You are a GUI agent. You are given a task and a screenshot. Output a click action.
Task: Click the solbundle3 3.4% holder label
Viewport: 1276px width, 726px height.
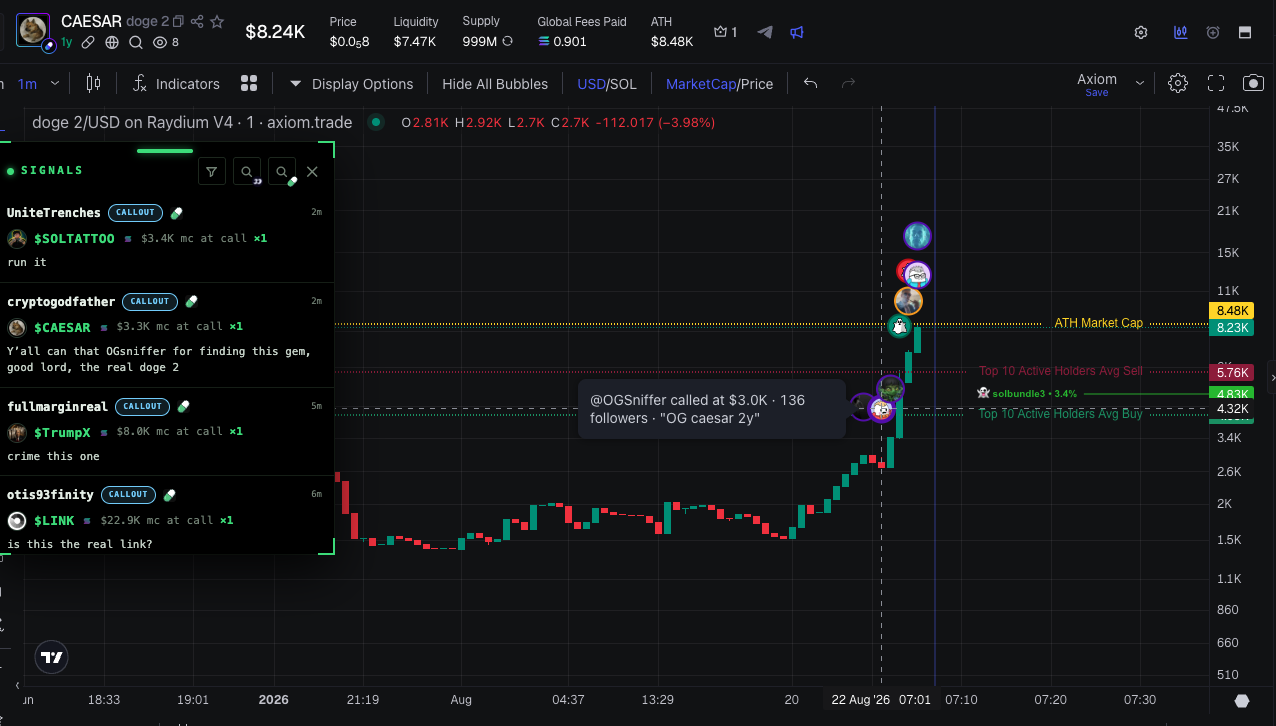[1028, 393]
